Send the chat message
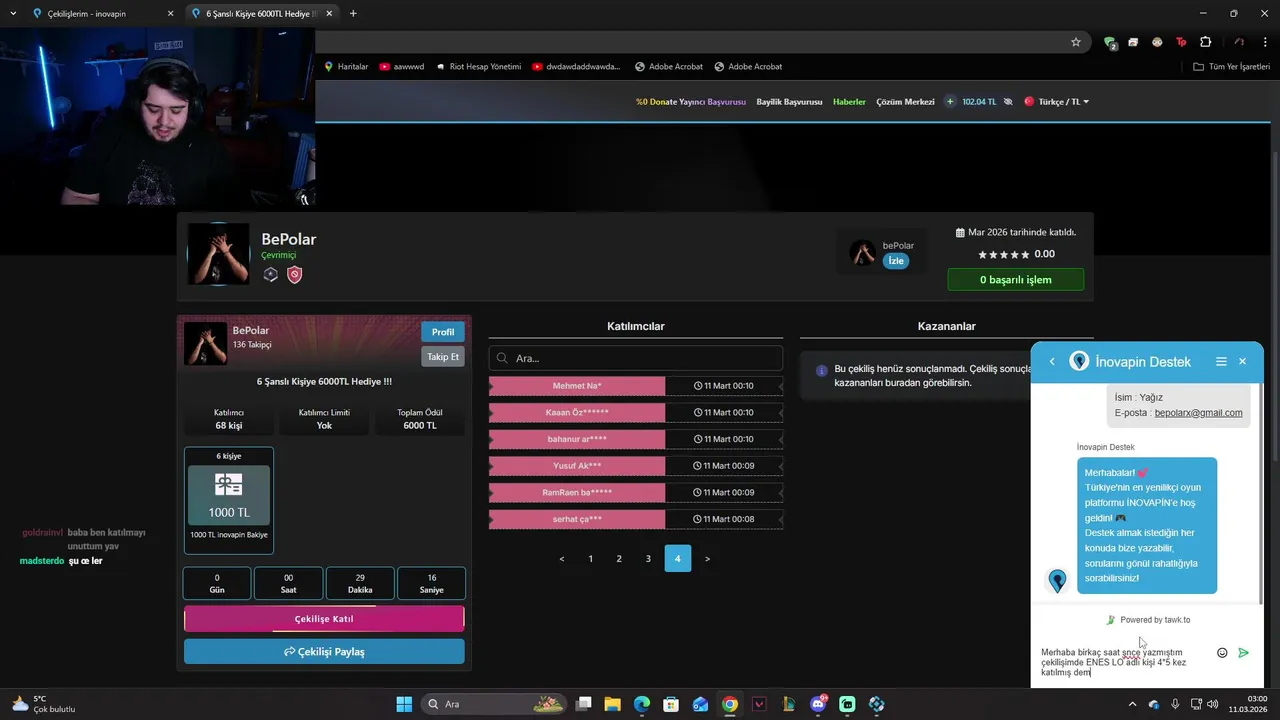The height and width of the screenshot is (720, 1280). [x=1244, y=653]
